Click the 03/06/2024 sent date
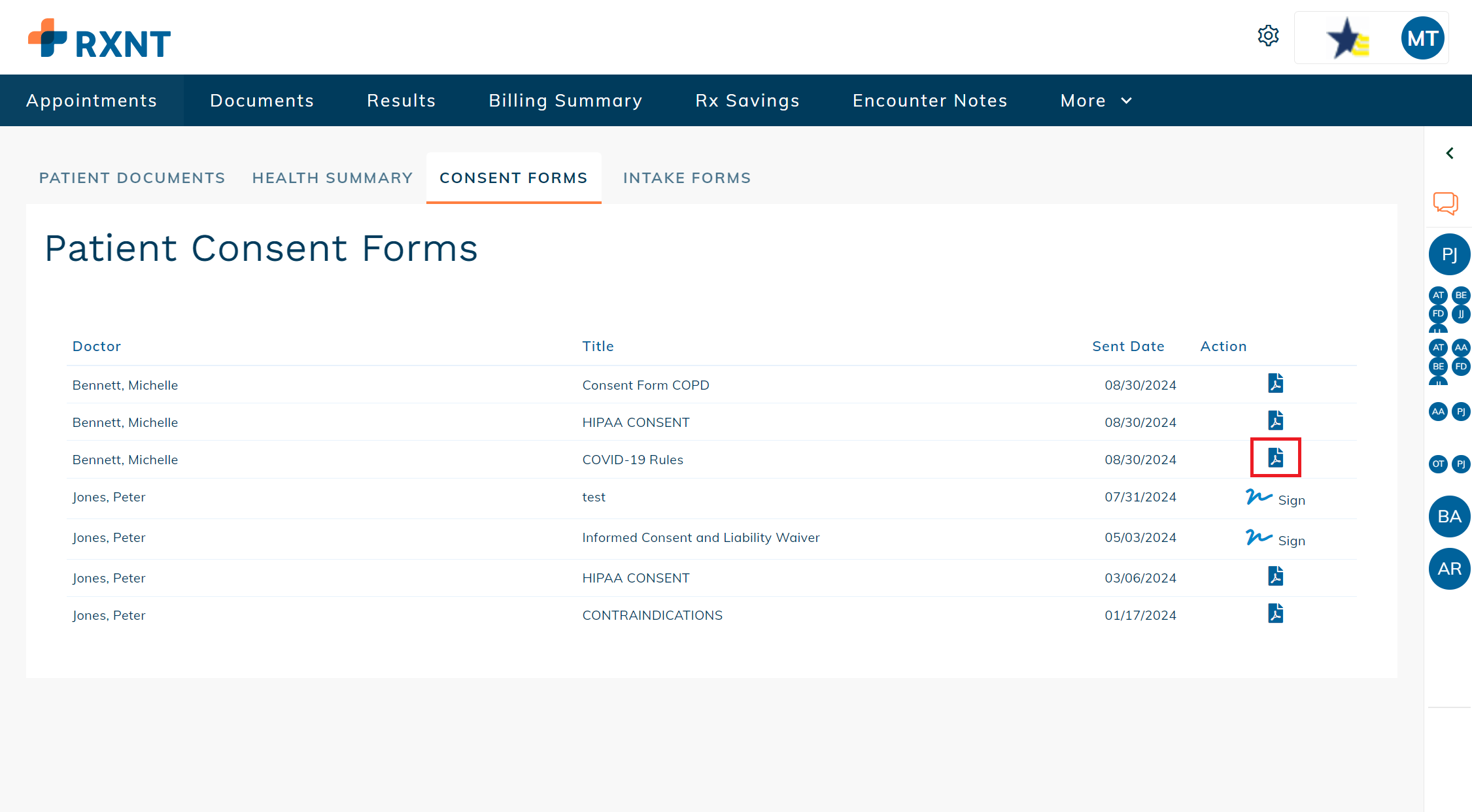1472x812 pixels. point(1140,578)
